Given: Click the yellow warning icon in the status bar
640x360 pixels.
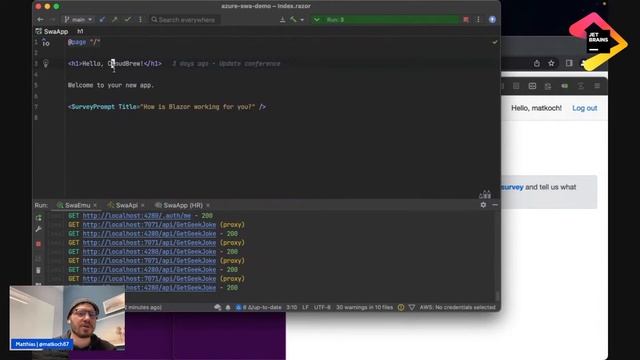Looking at the screenshot, I should pyautogui.click(x=401, y=307).
